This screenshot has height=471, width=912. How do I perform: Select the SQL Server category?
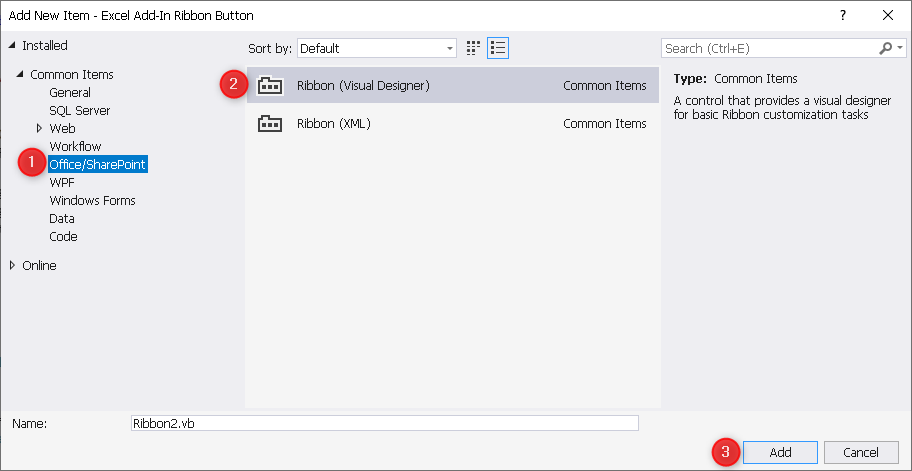pos(80,110)
